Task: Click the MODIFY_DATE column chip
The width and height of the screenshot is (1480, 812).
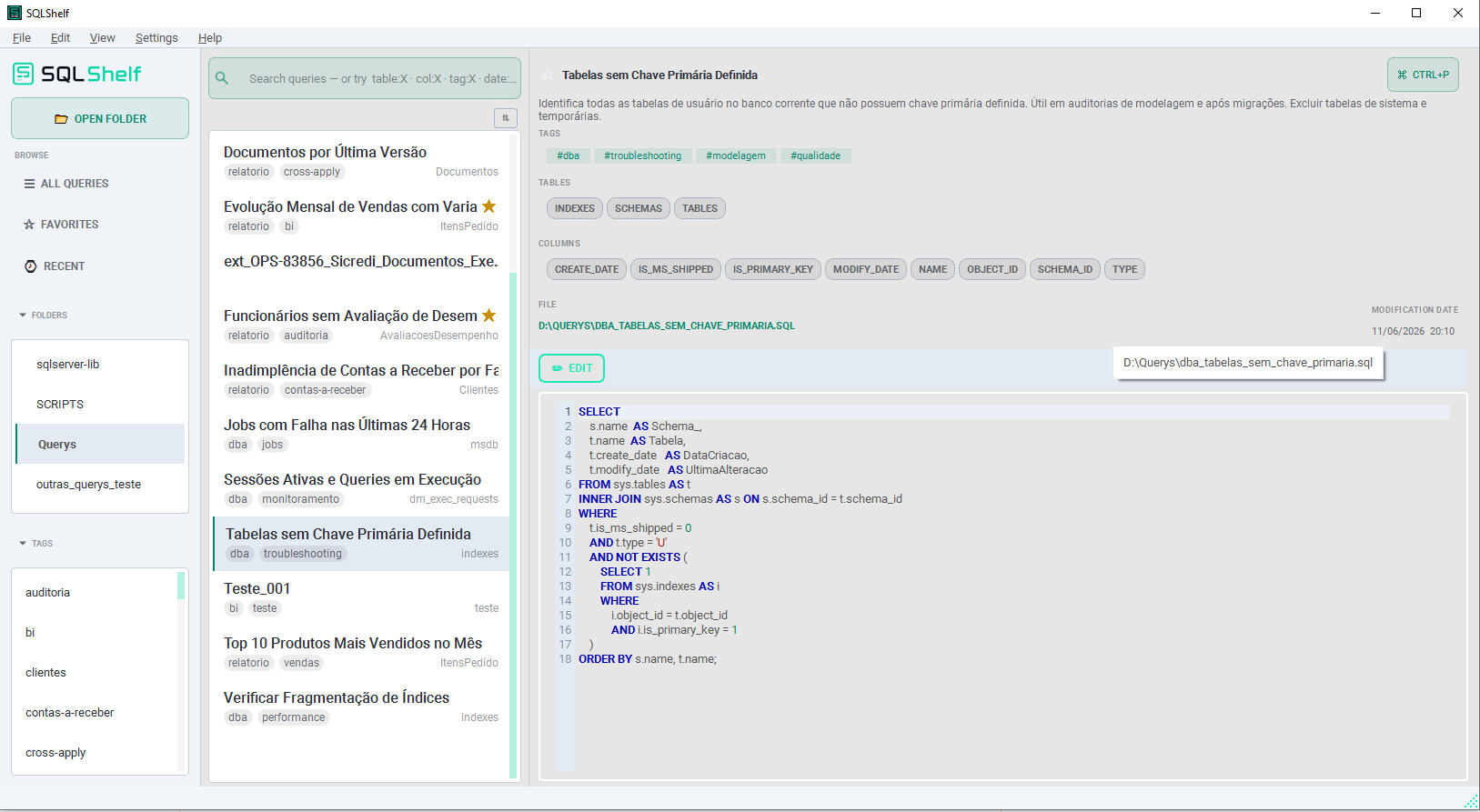Action: tap(866, 269)
